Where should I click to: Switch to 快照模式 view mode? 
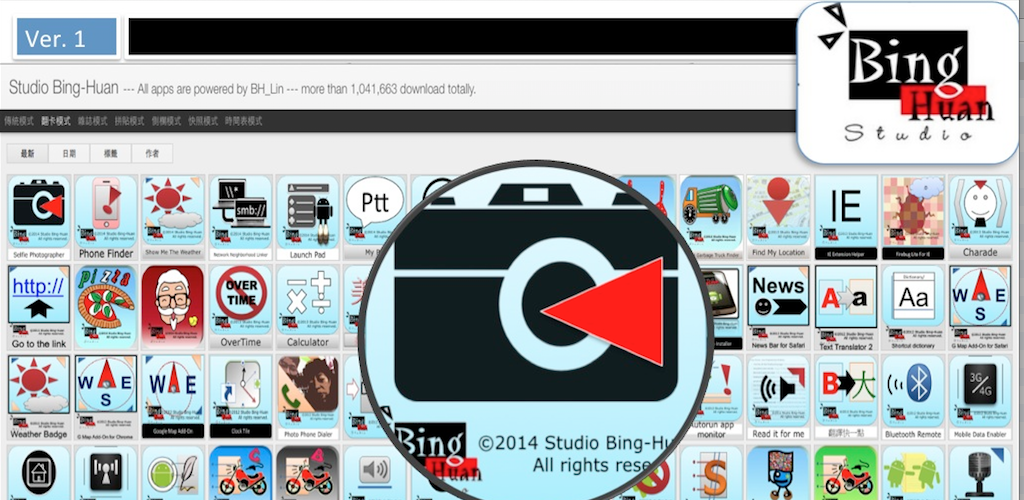click(203, 121)
